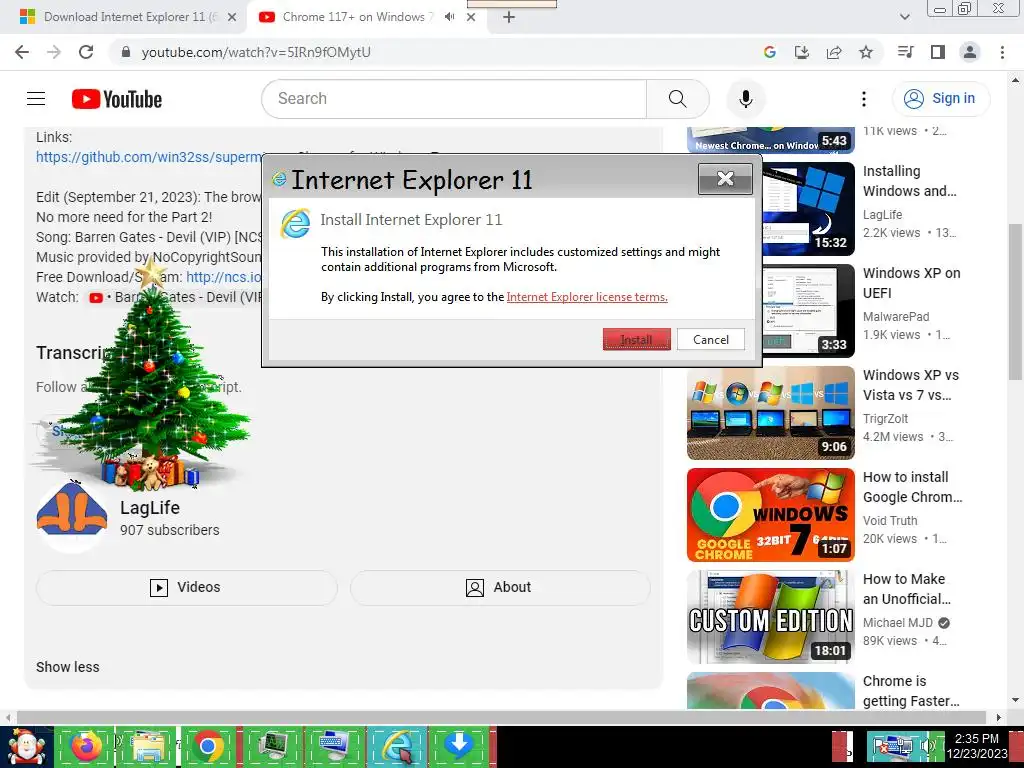
Task: Open the Installing Windows and... video thumbnail
Action: pyautogui.click(x=808, y=209)
